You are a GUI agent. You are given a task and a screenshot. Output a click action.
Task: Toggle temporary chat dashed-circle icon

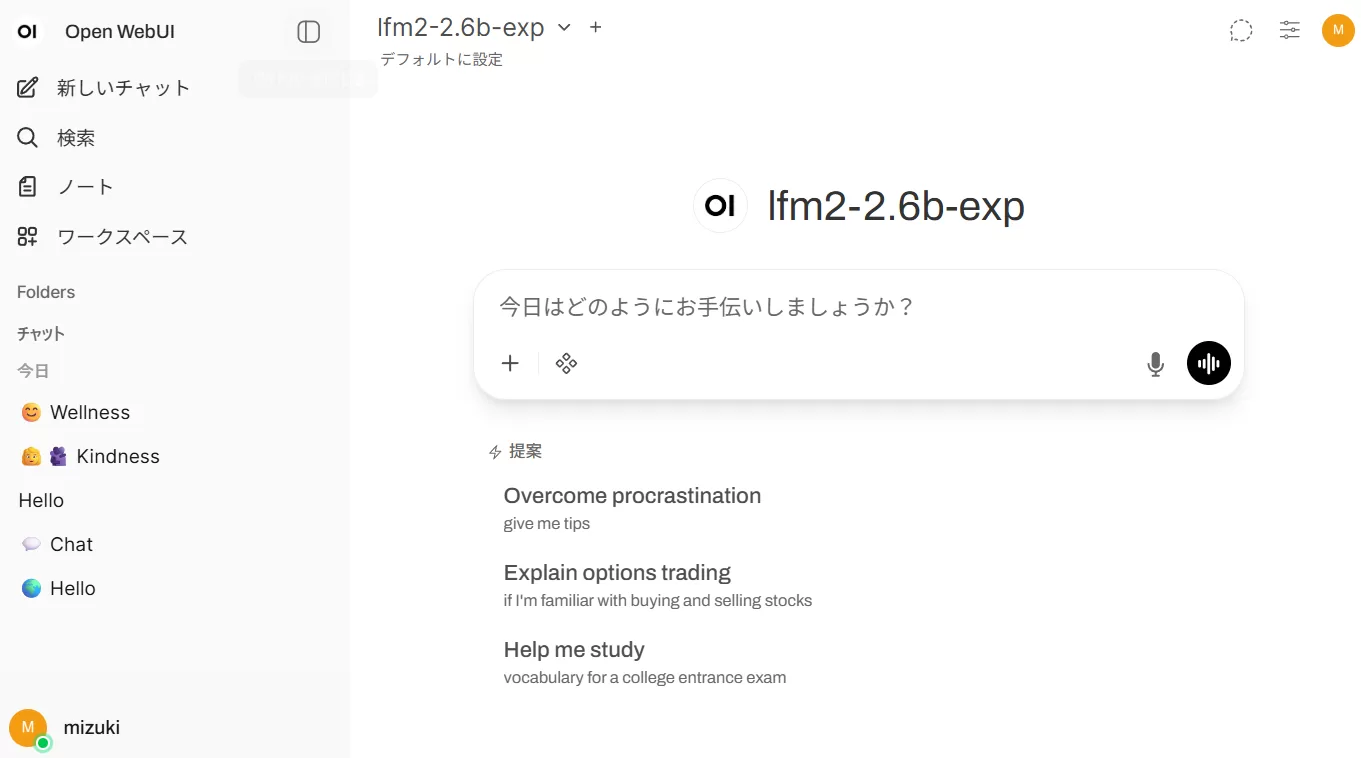coord(1241,31)
